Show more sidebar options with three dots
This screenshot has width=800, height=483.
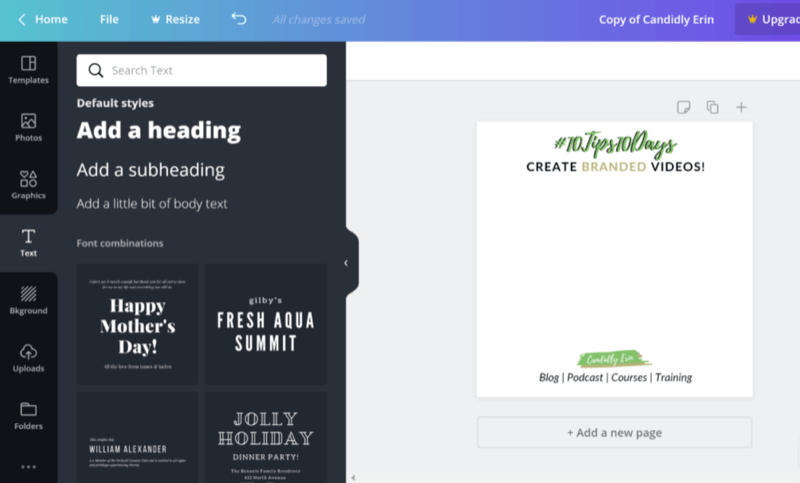point(29,467)
